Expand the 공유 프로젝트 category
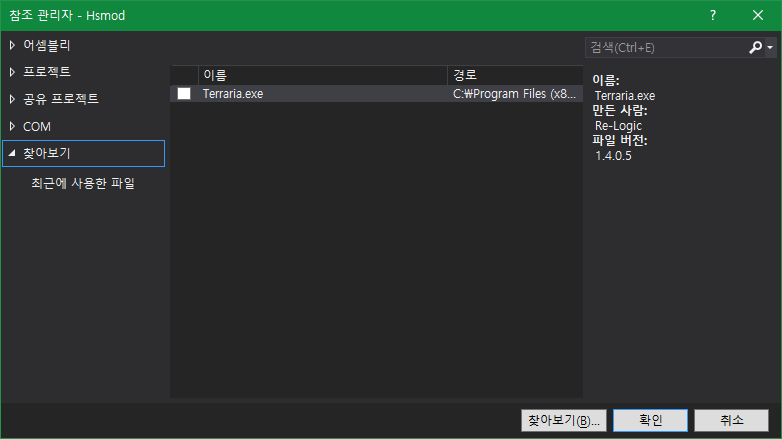The image size is (782, 439). [x=12, y=99]
